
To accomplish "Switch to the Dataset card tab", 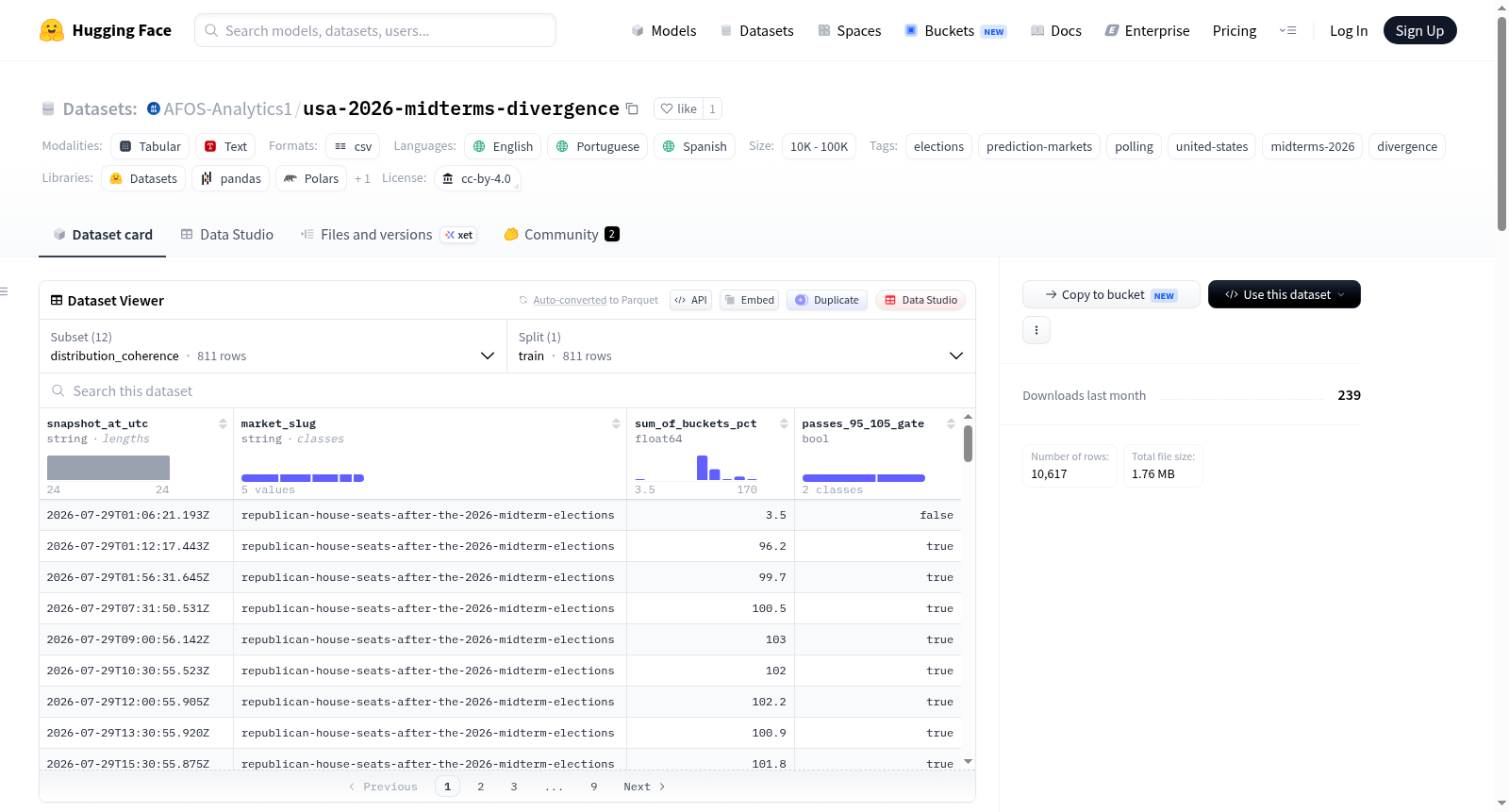I will pyautogui.click(x=103, y=235).
